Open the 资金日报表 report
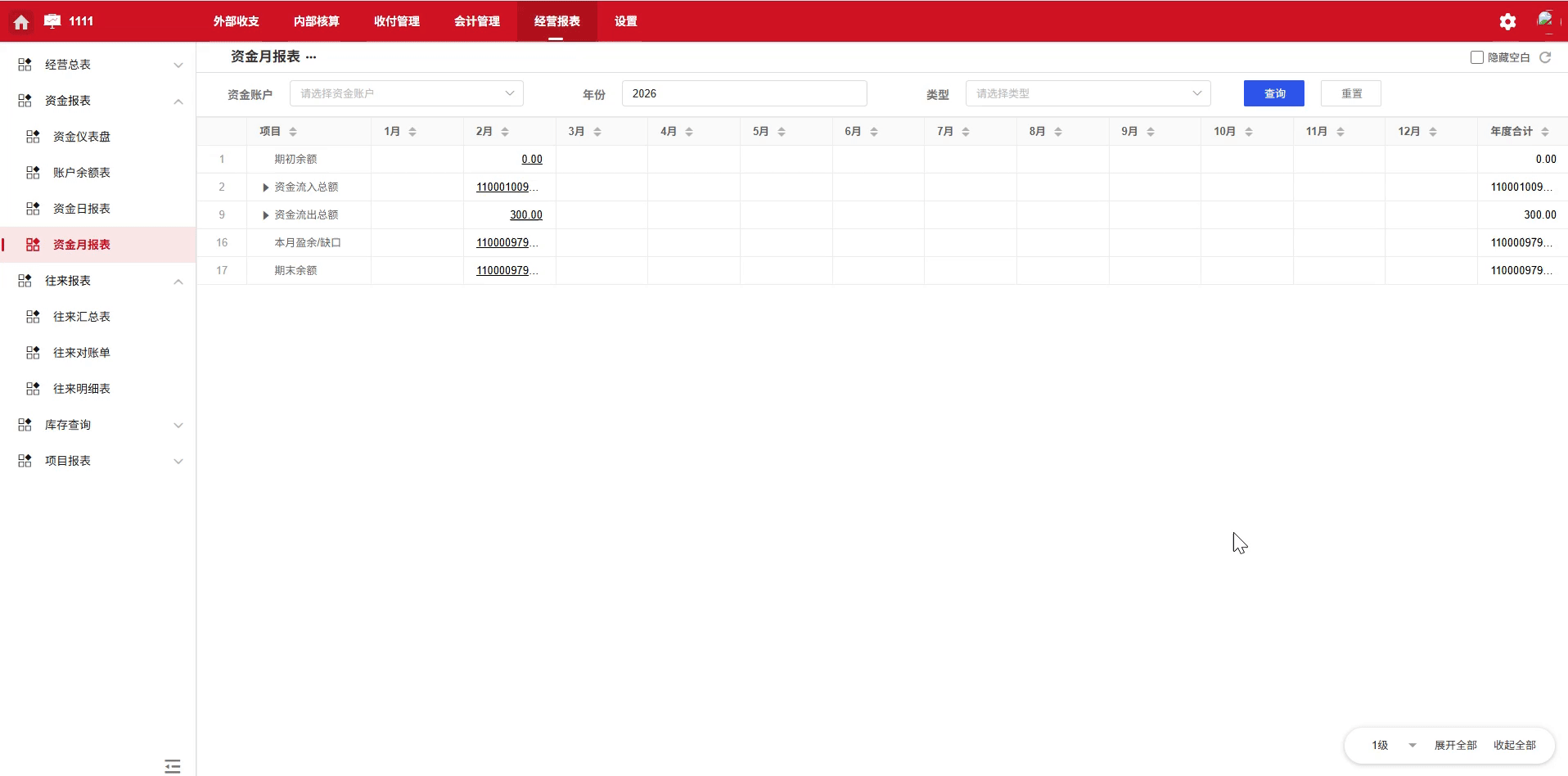 coord(82,209)
